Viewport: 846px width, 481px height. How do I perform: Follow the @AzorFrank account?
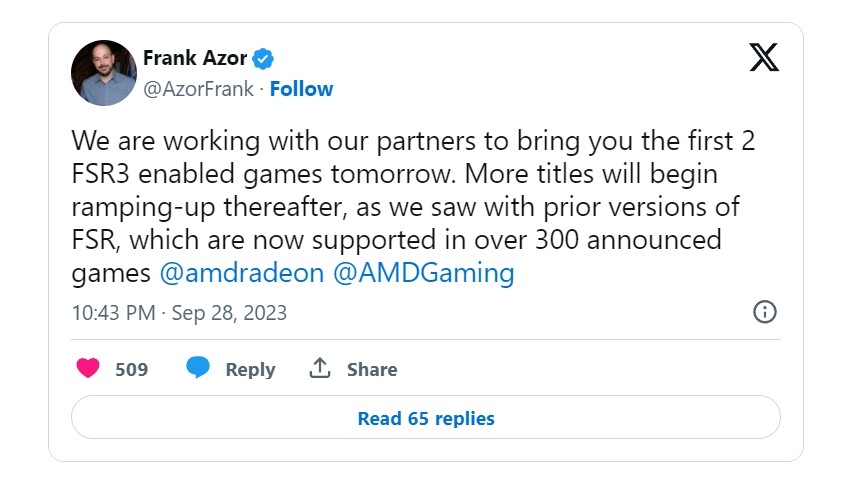click(301, 89)
